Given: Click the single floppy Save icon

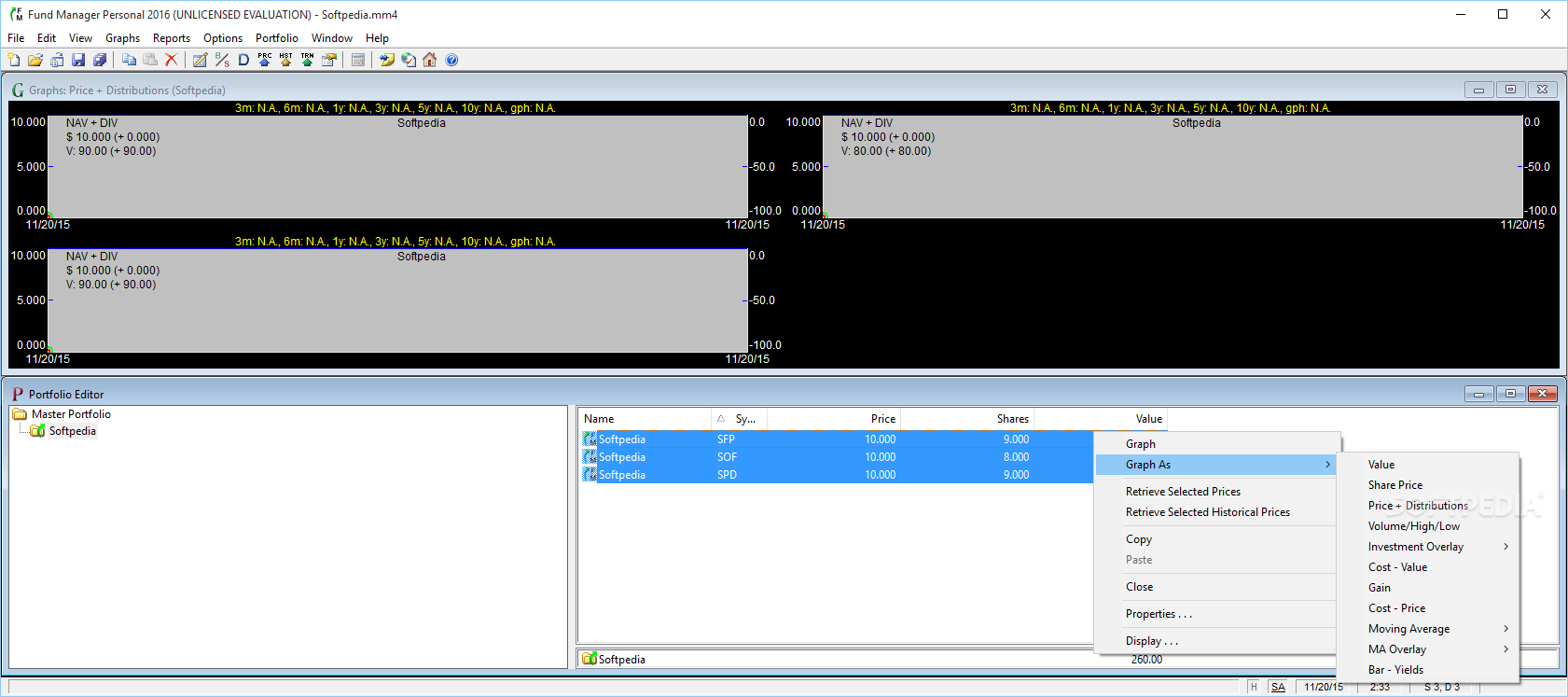Looking at the screenshot, I should pyautogui.click(x=78, y=60).
